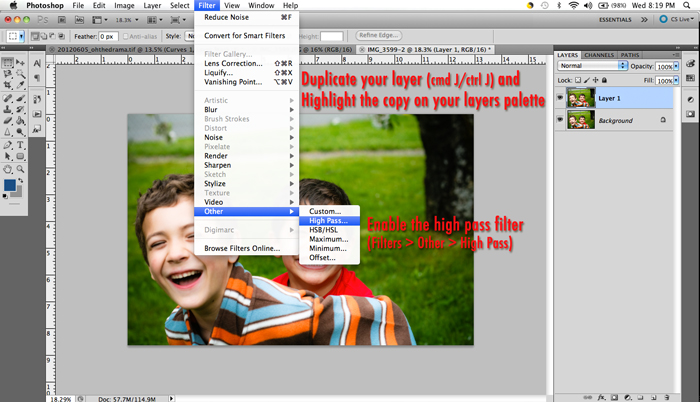Toggle lock all padlock

pyautogui.click(x=604, y=80)
